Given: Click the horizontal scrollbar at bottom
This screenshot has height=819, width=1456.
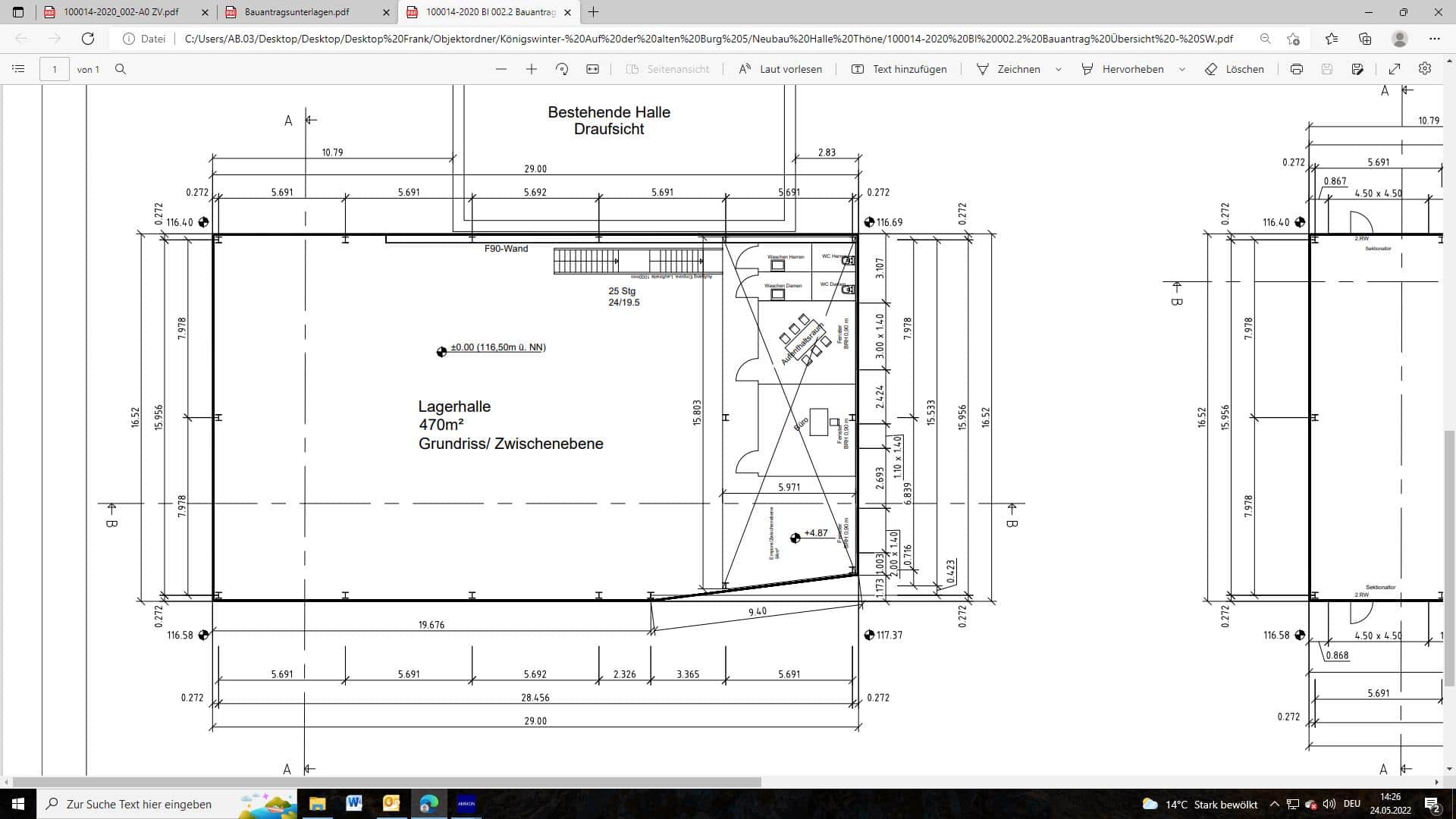Looking at the screenshot, I should pyautogui.click(x=387, y=782).
